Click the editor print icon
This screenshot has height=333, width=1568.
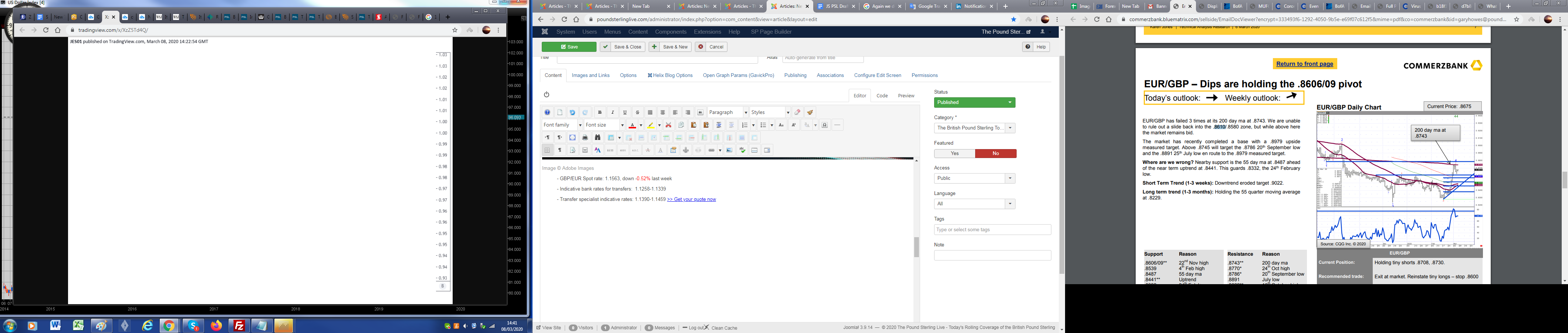[585, 138]
